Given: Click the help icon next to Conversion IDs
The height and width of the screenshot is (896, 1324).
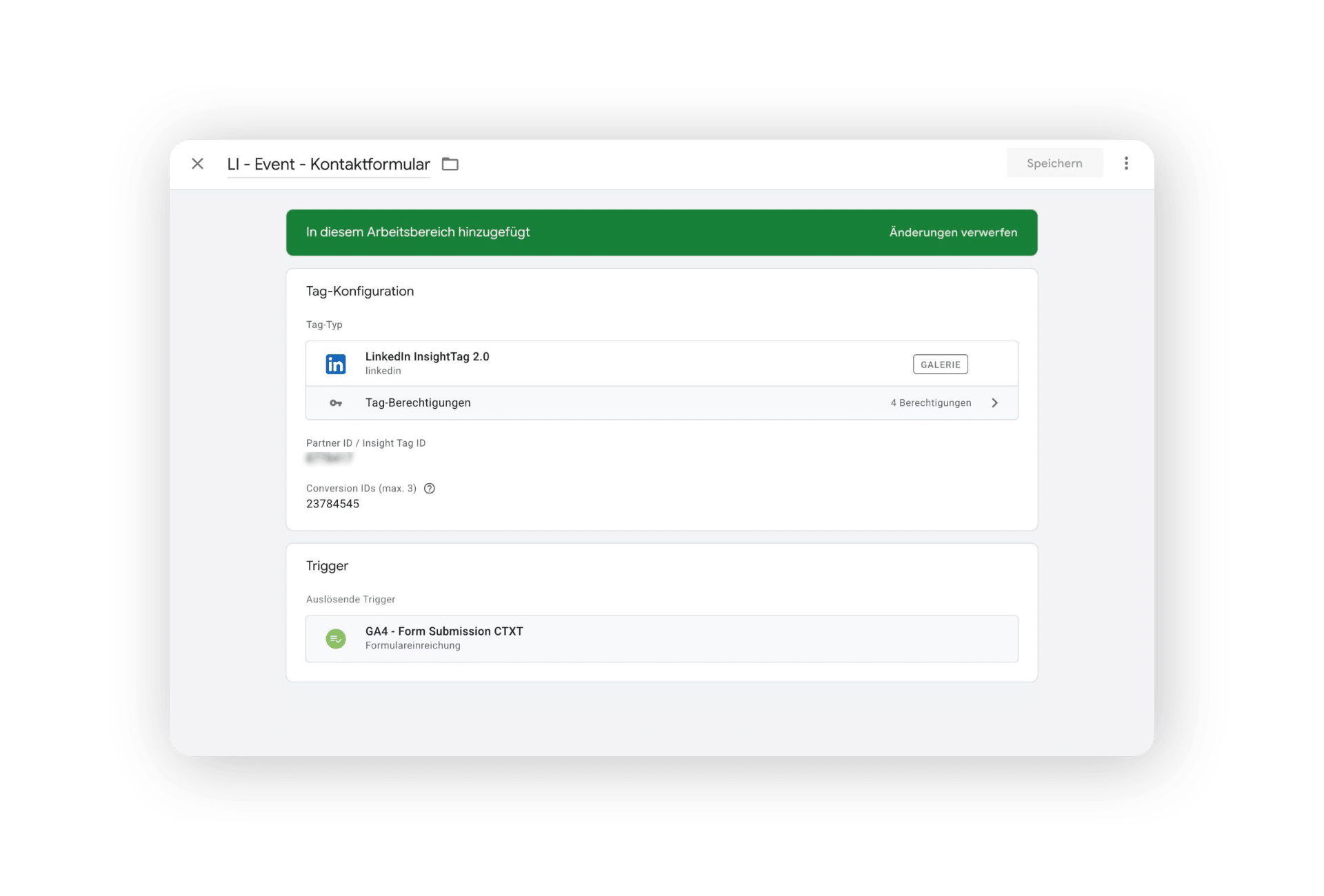Looking at the screenshot, I should 430,489.
